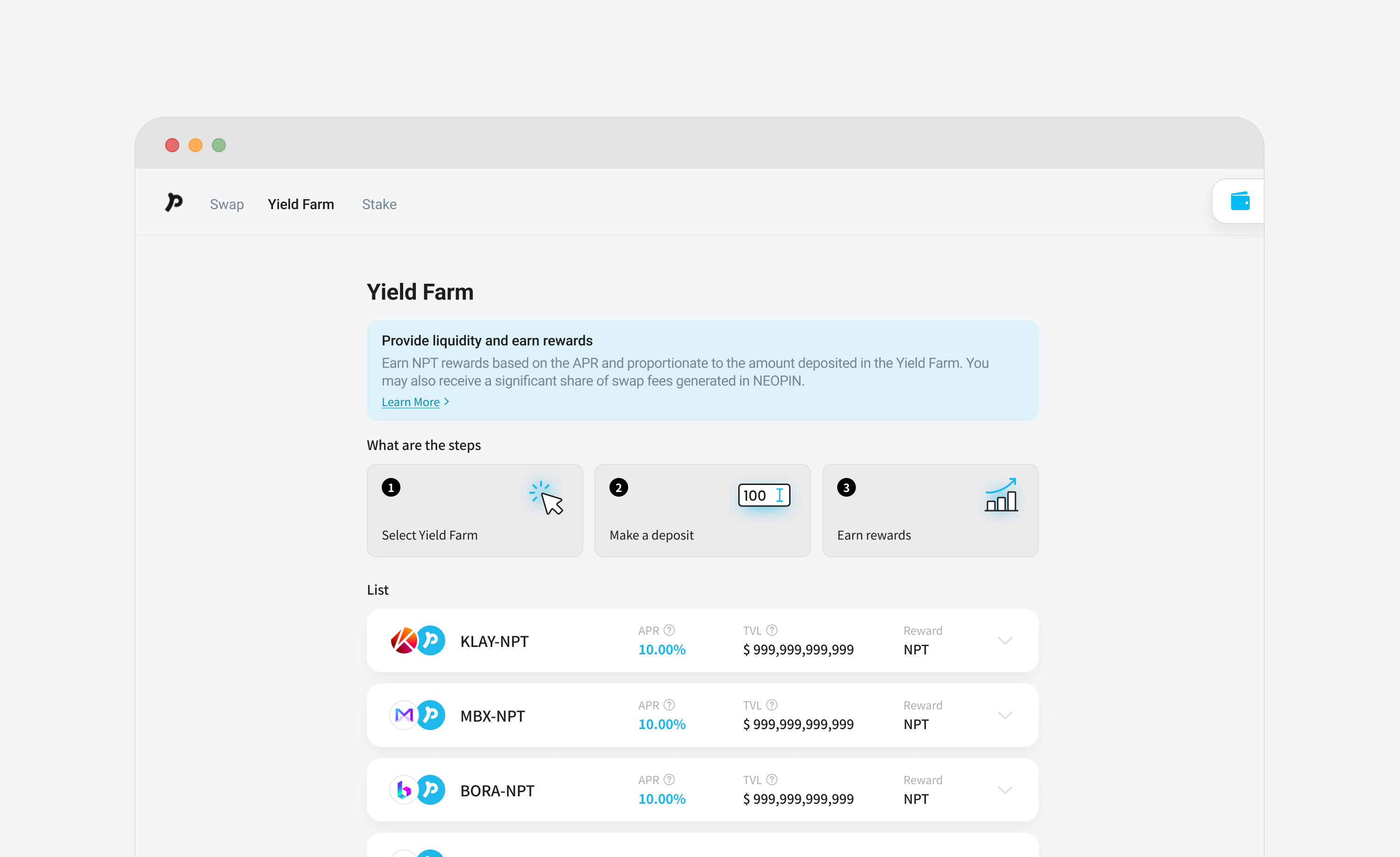Follow the Learn More link
Image resolution: width=1400 pixels, height=857 pixels.
tap(411, 402)
